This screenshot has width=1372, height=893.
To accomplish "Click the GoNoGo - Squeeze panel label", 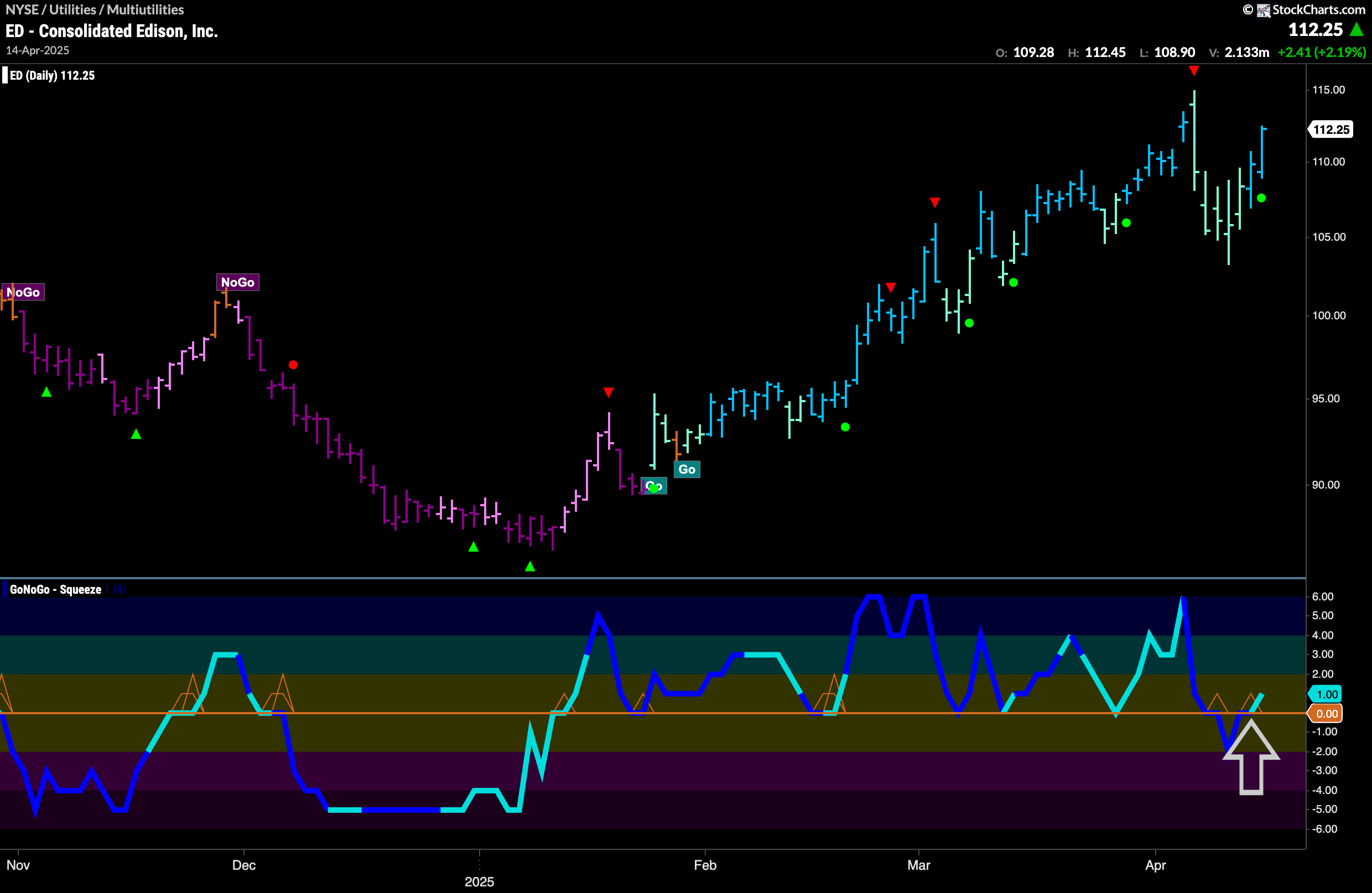I will click(55, 589).
